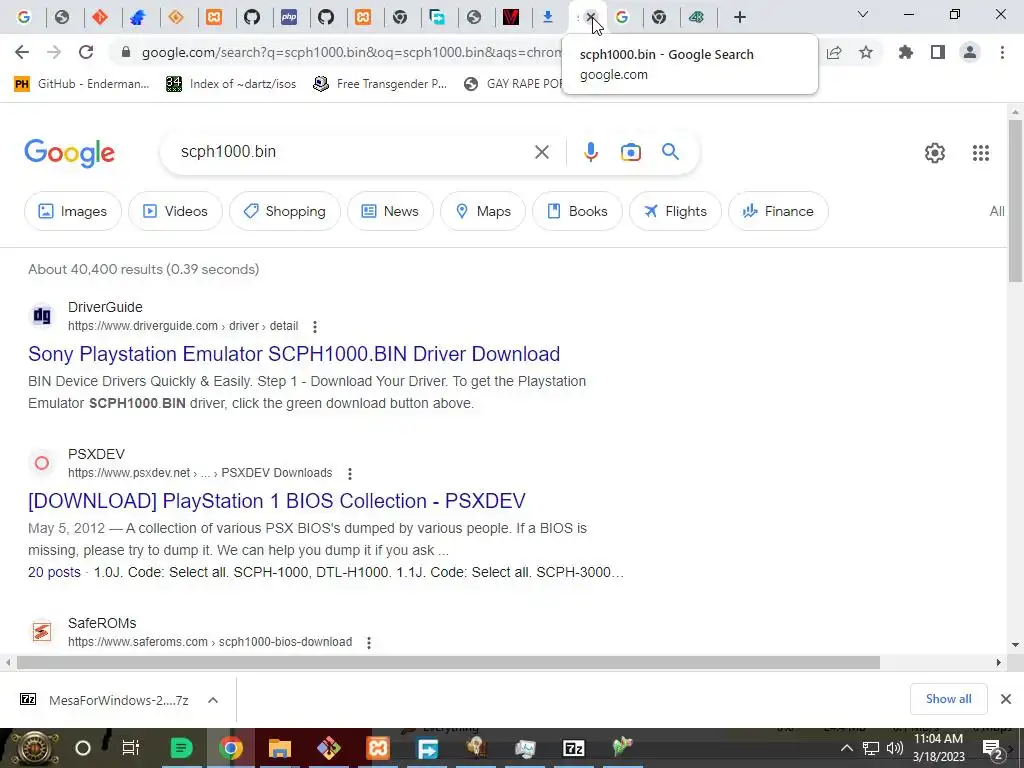Filter results by News
Image resolution: width=1024 pixels, height=768 pixels.
point(390,211)
